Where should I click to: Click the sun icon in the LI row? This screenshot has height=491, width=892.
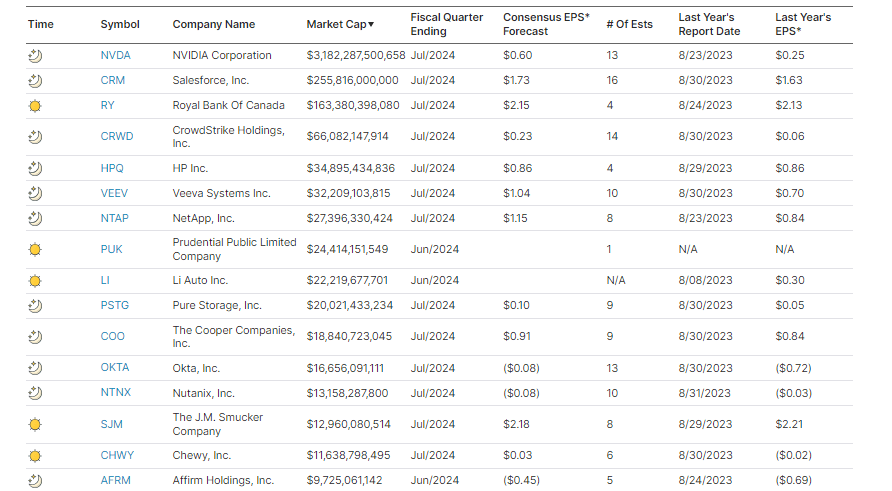click(x=35, y=281)
